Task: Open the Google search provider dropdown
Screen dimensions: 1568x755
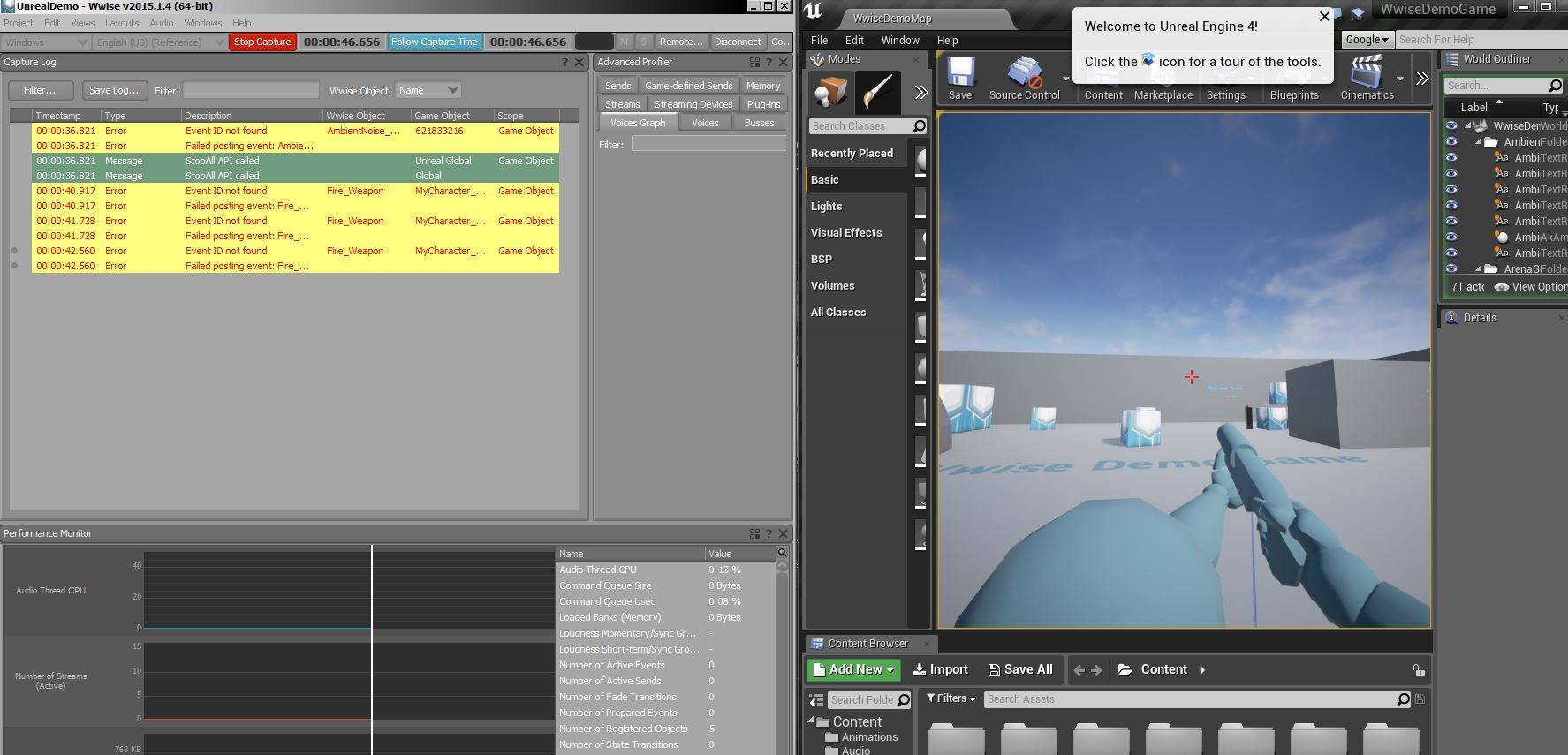Action: (1367, 40)
